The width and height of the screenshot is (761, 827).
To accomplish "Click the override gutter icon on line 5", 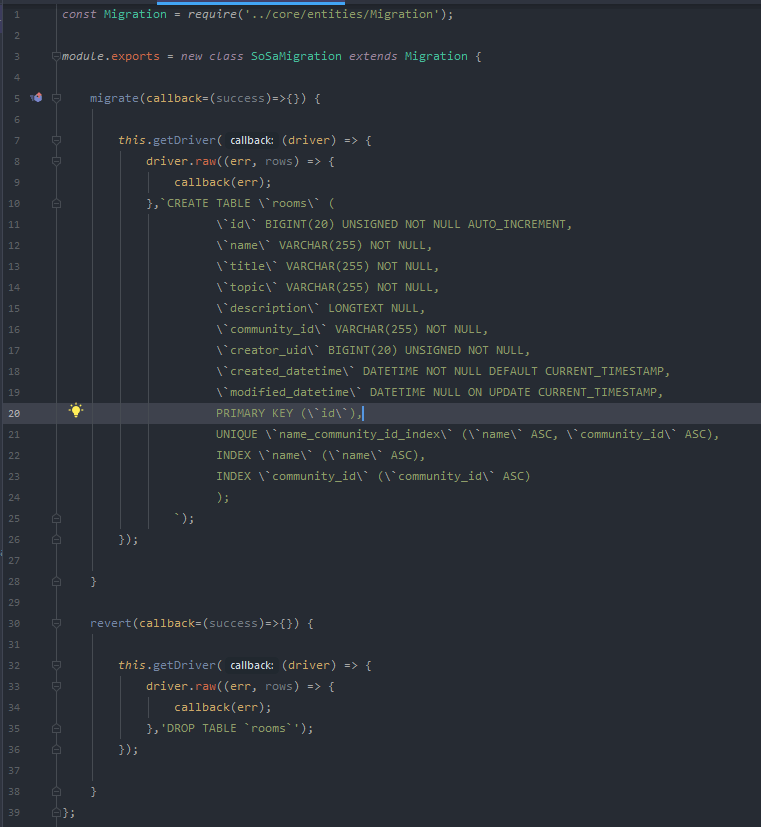I will [x=36, y=98].
